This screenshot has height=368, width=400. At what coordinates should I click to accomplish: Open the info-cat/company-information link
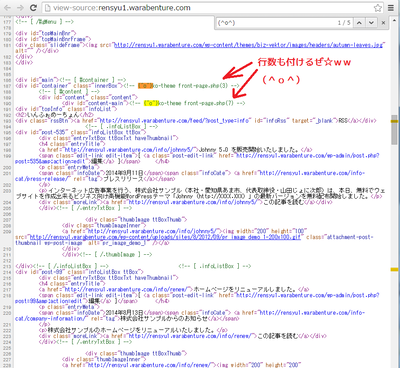click(190, 315)
